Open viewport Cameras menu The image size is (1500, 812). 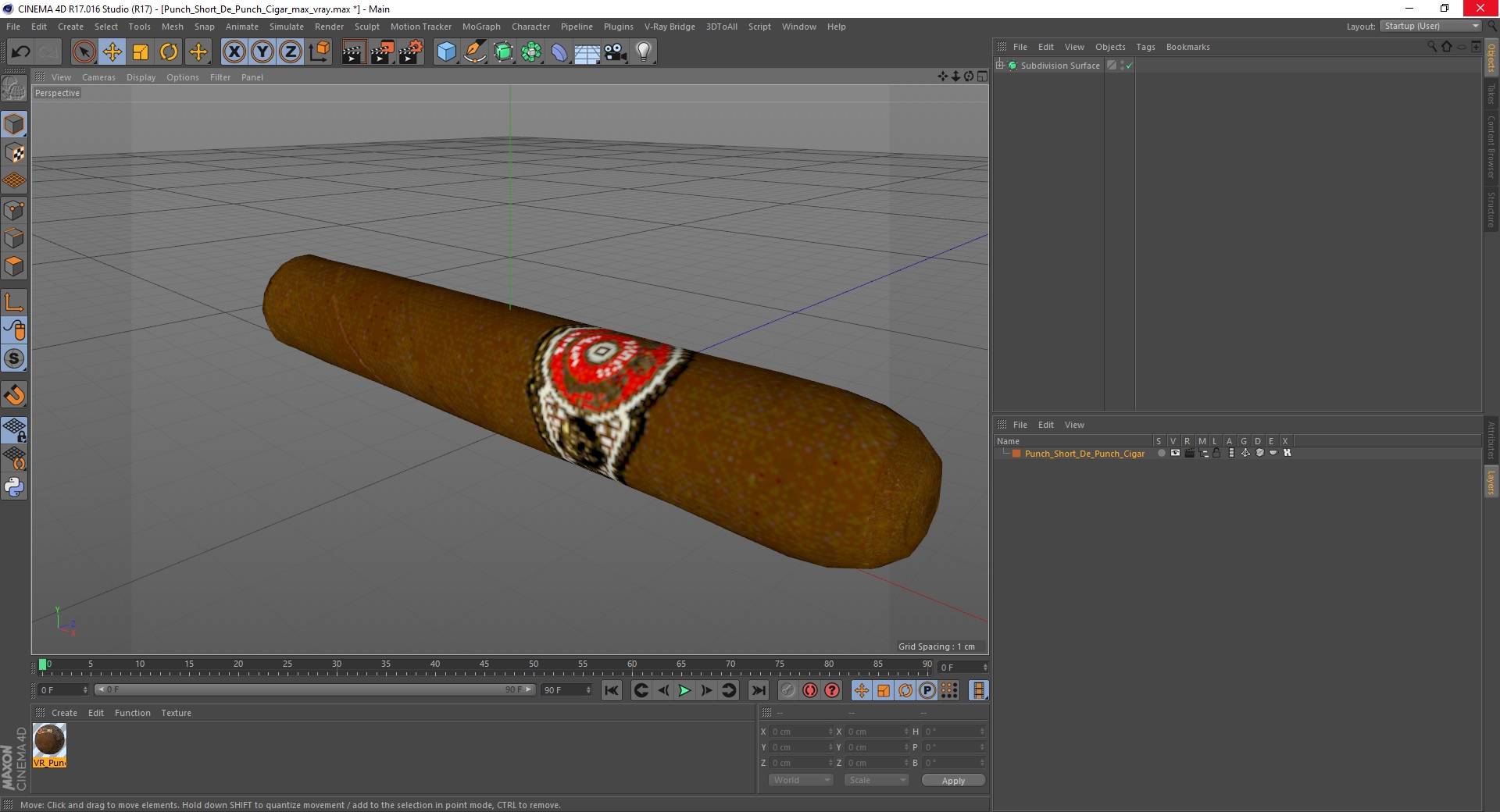point(98,77)
